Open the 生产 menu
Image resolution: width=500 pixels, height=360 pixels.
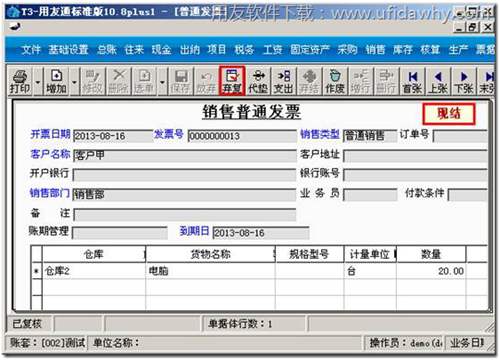click(x=458, y=50)
